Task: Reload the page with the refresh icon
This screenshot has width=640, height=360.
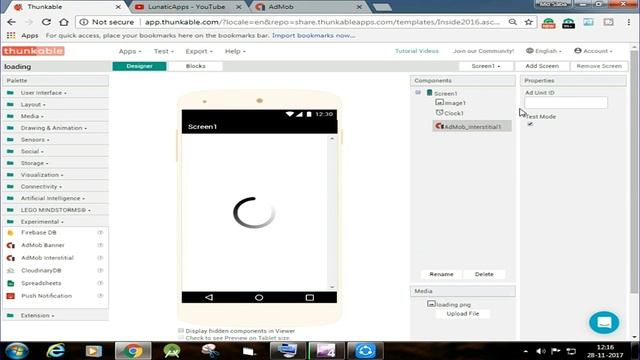Action: coord(46,22)
